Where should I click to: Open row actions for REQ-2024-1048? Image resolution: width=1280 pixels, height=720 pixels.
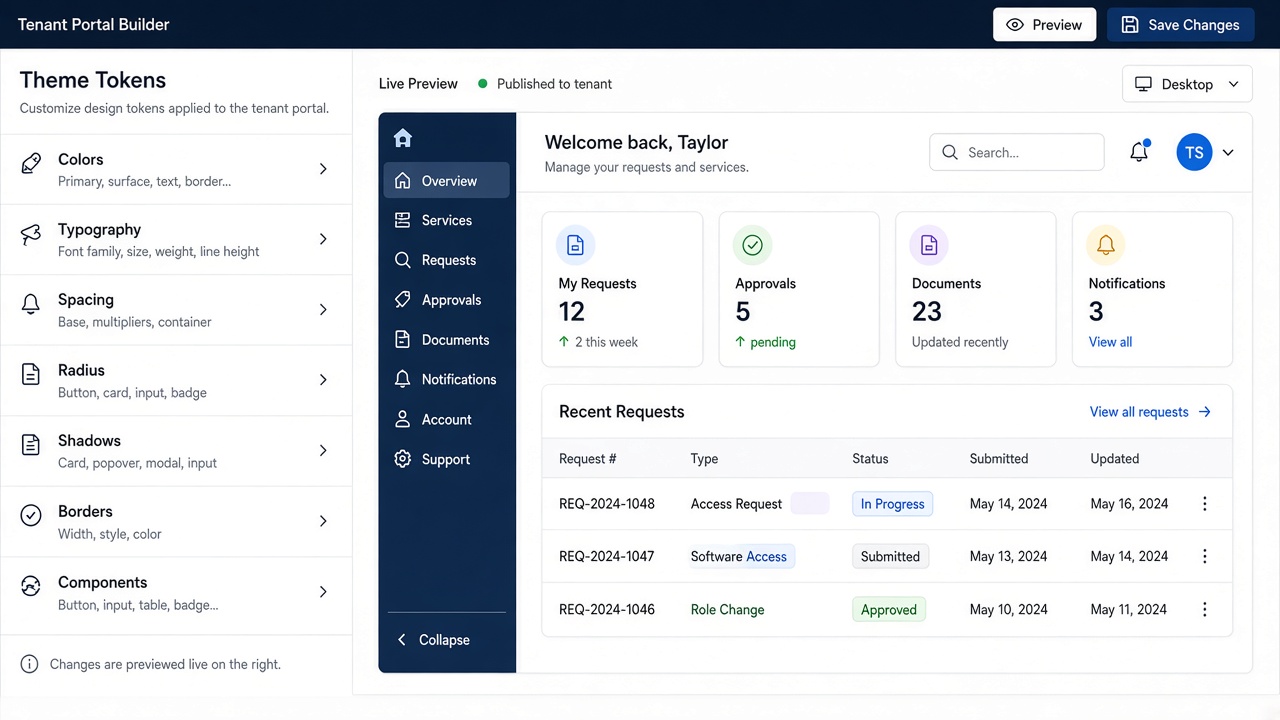pyautogui.click(x=1205, y=504)
